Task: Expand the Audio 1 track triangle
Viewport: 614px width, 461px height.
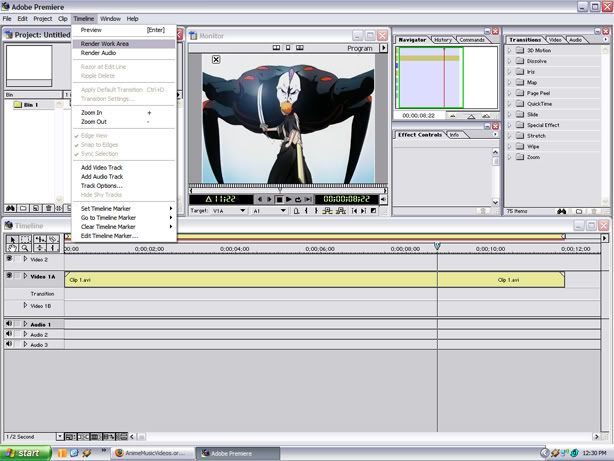Action: 25,324
